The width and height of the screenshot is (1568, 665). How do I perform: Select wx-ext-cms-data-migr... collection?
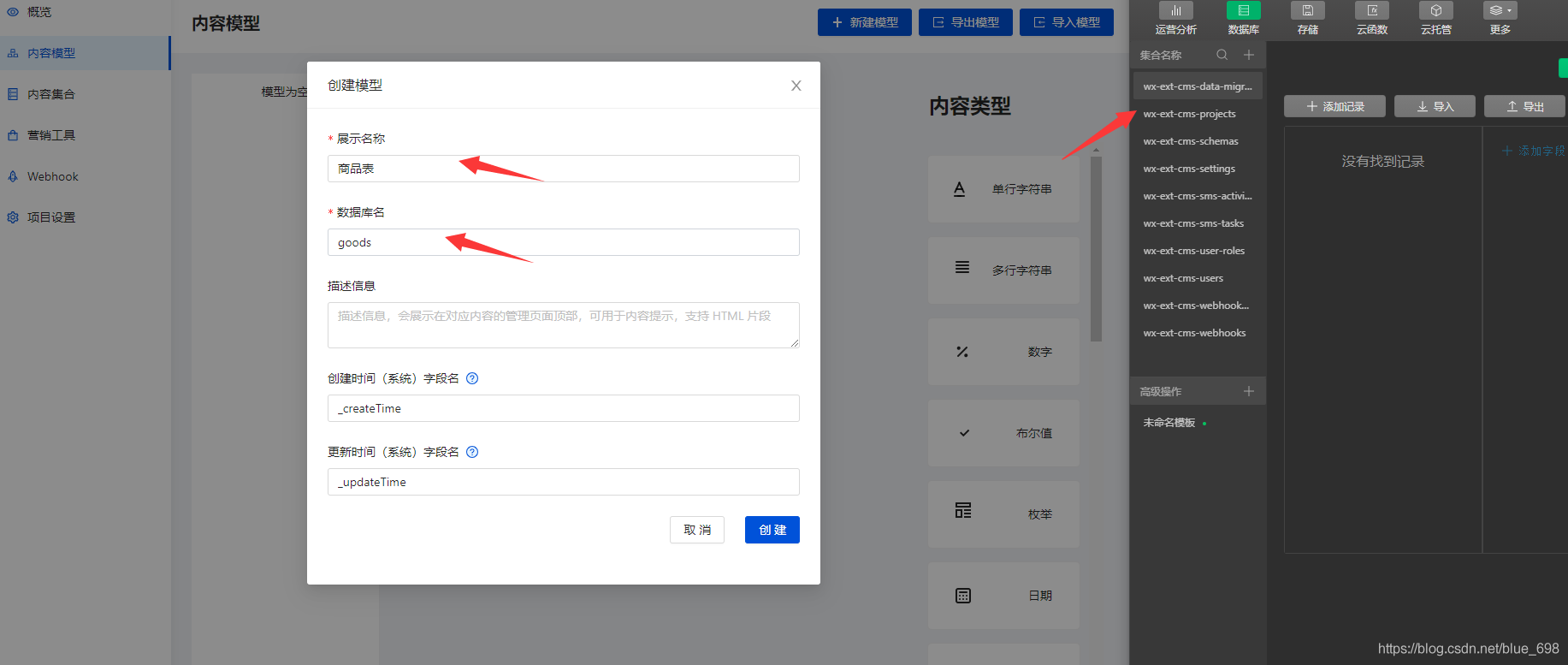[x=1198, y=86]
